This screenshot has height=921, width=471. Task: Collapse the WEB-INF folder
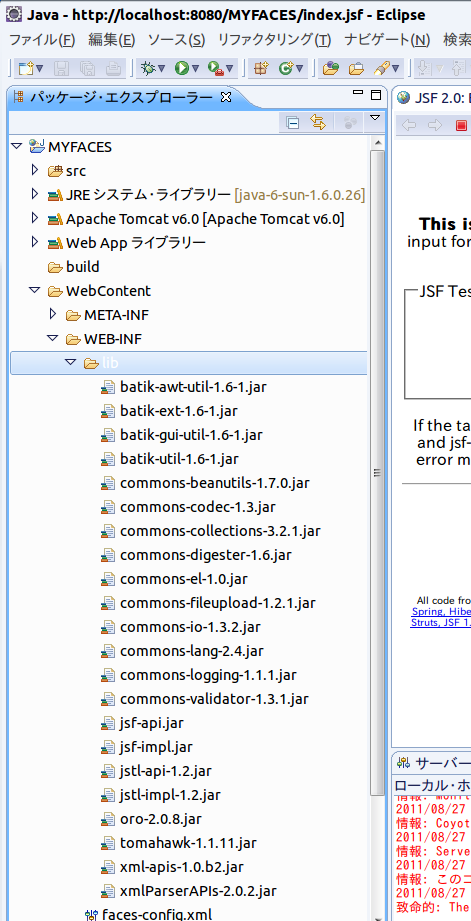53,339
